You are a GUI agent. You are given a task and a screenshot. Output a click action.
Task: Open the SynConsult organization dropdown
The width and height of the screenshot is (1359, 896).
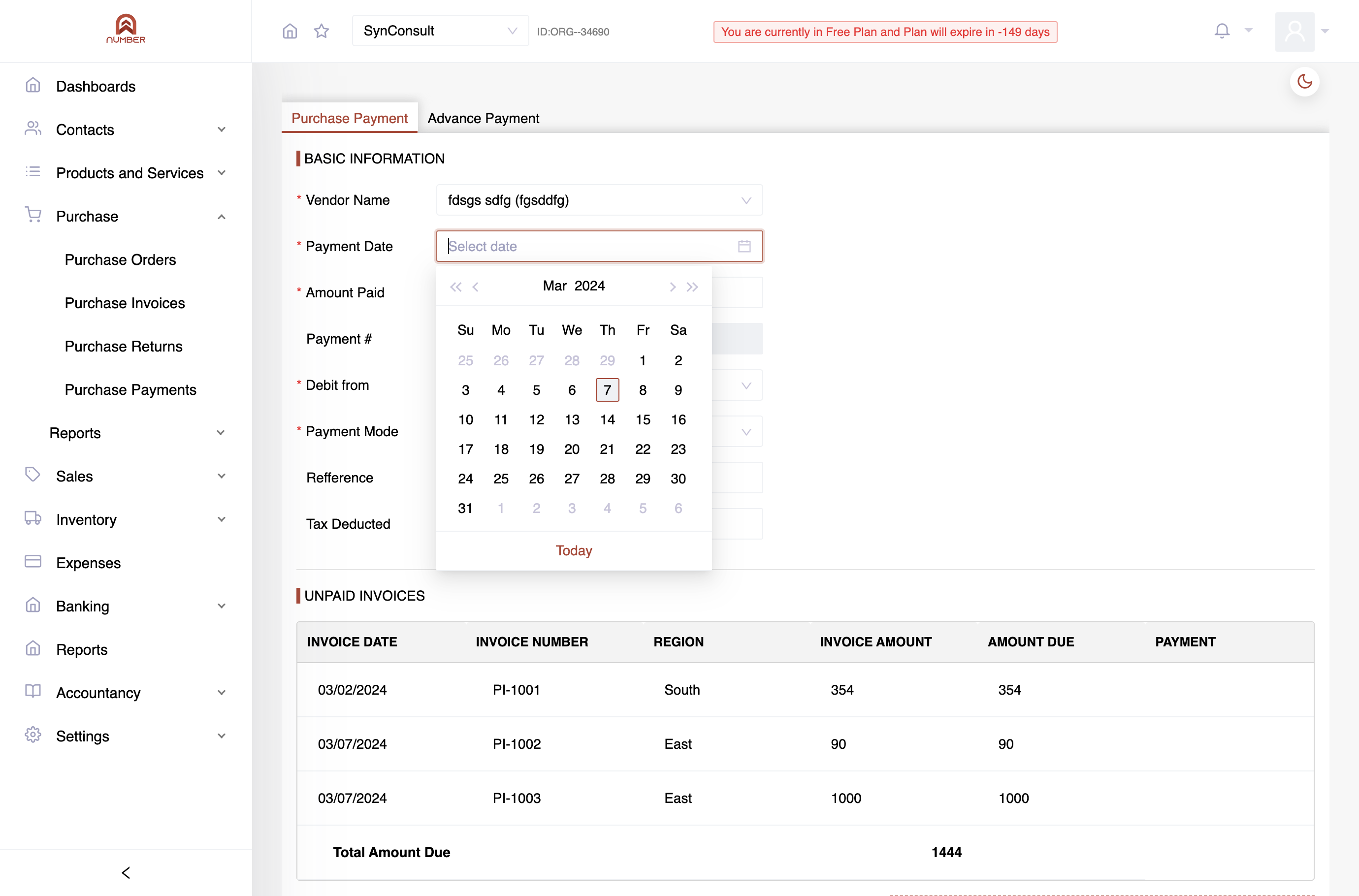440,31
